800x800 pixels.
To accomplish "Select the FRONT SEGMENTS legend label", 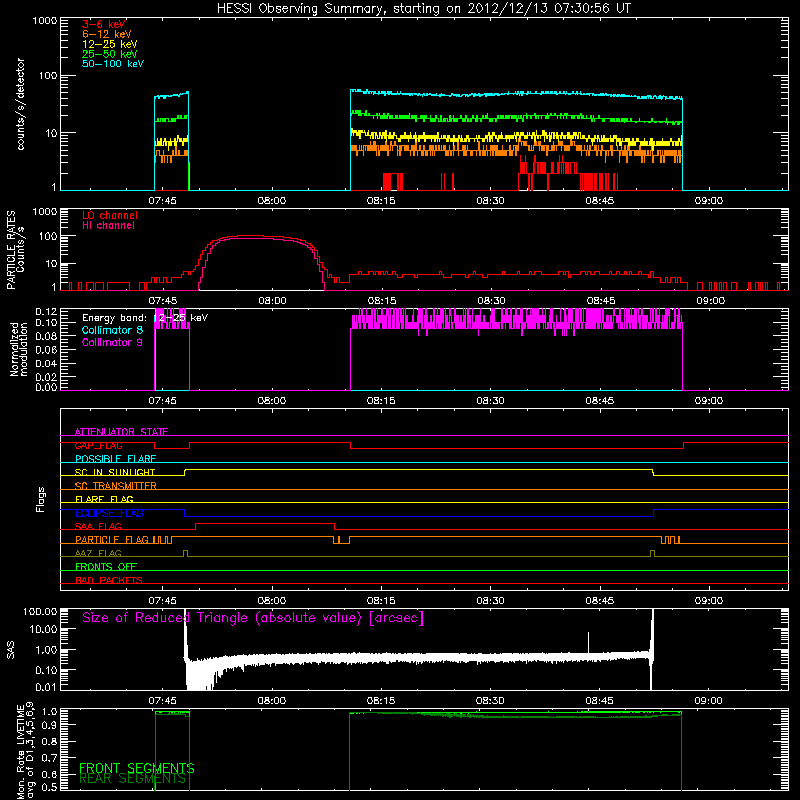I will pyautogui.click(x=137, y=768).
